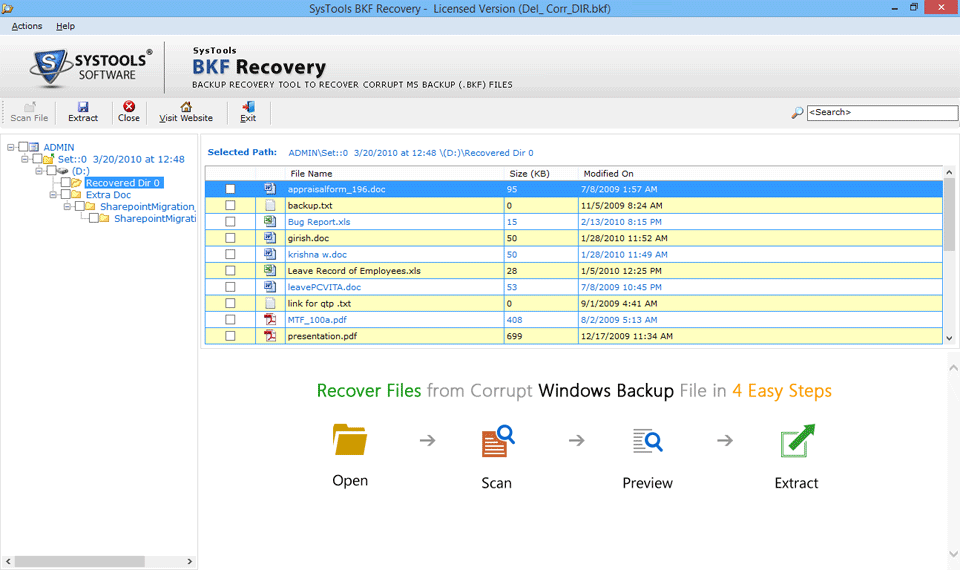960x570 pixels.
Task: Select the Extra Doc tree item
Action: click(x=108, y=195)
